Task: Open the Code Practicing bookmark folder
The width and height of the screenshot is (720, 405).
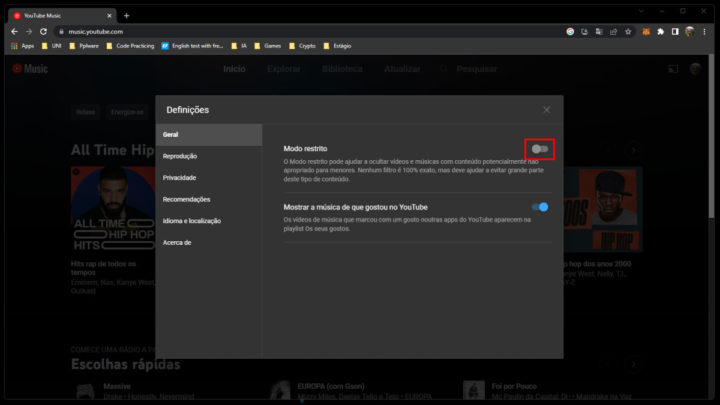Action: point(130,46)
